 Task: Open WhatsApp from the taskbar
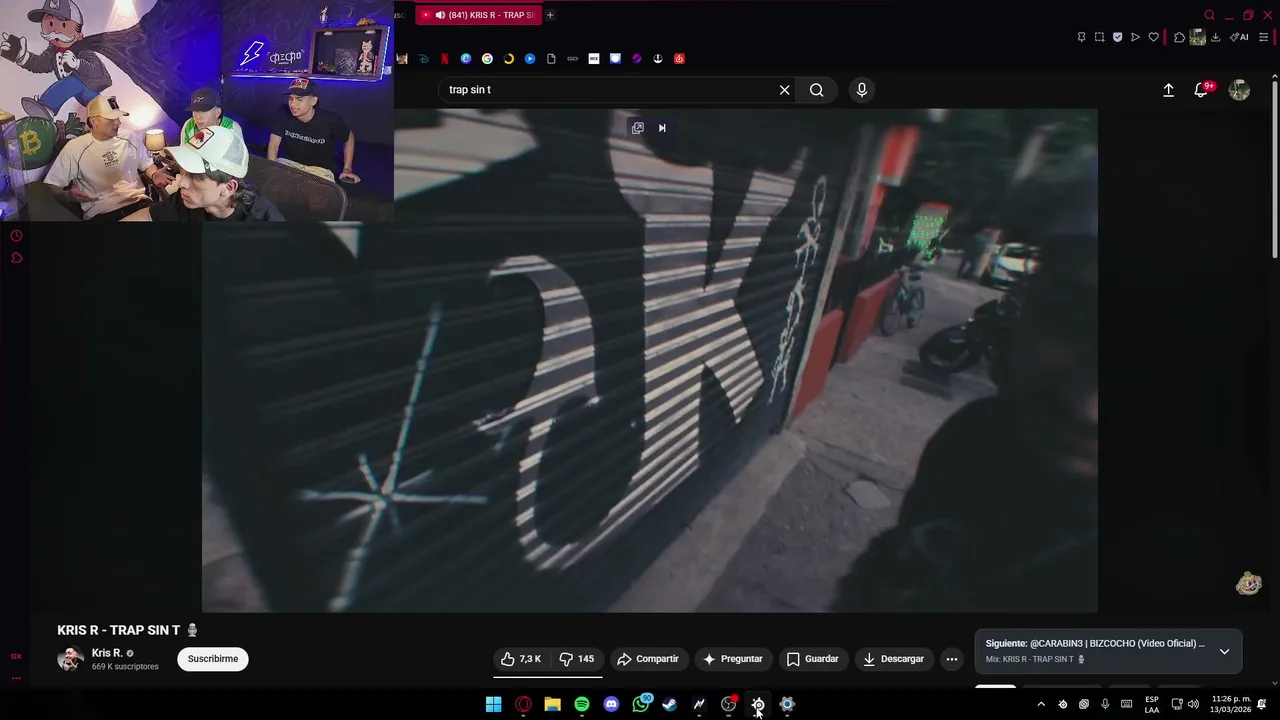pyautogui.click(x=641, y=705)
